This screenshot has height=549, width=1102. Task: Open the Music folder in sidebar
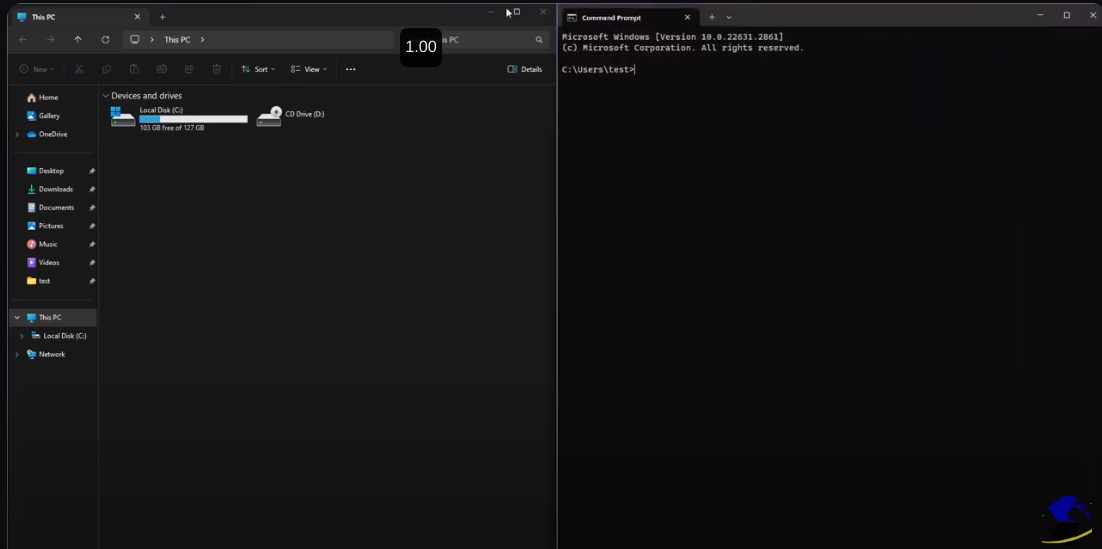click(x=48, y=244)
